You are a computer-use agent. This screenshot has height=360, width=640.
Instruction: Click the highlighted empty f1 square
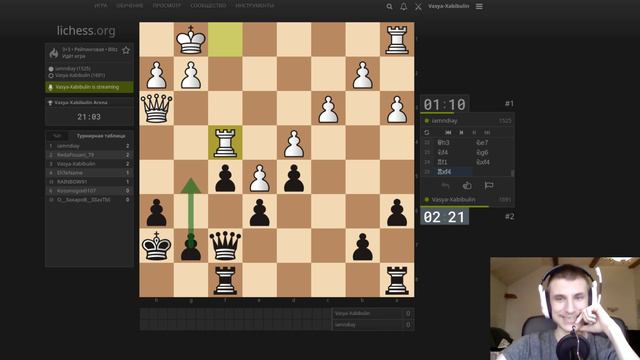click(225, 40)
